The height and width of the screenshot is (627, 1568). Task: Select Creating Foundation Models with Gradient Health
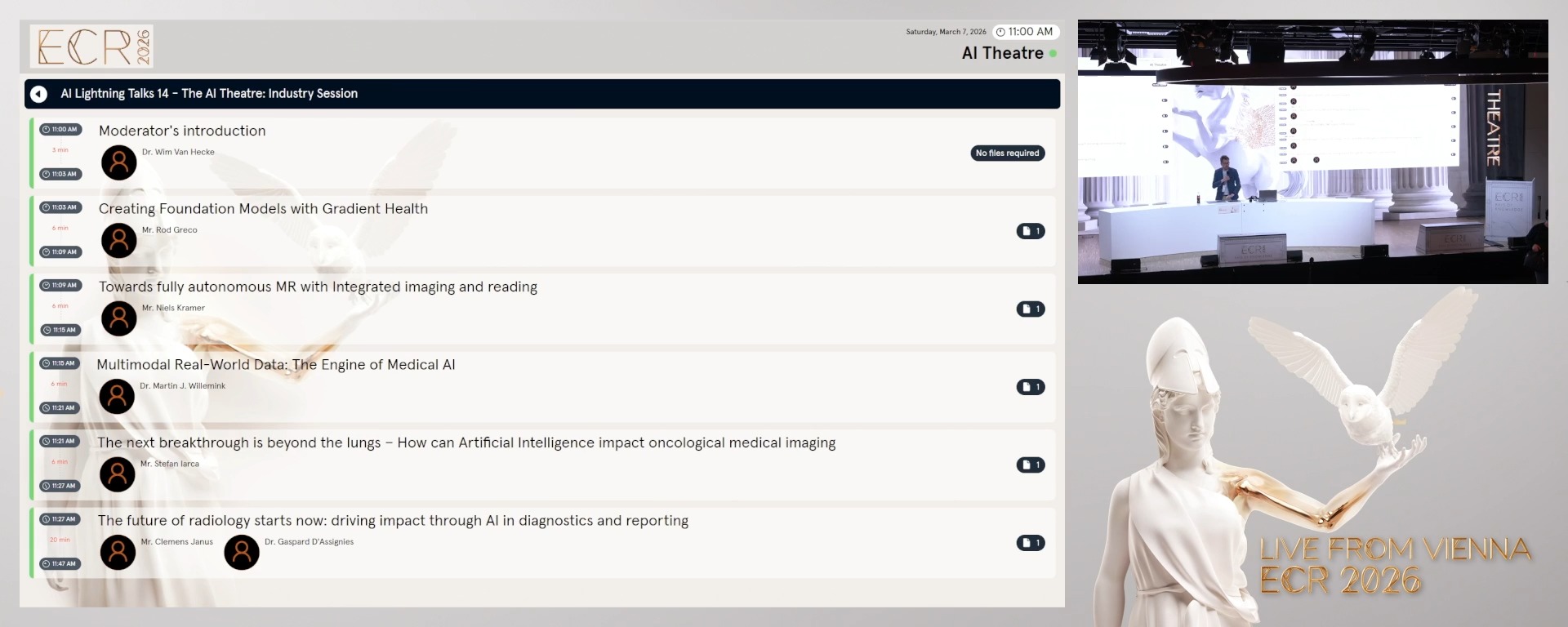click(x=263, y=209)
